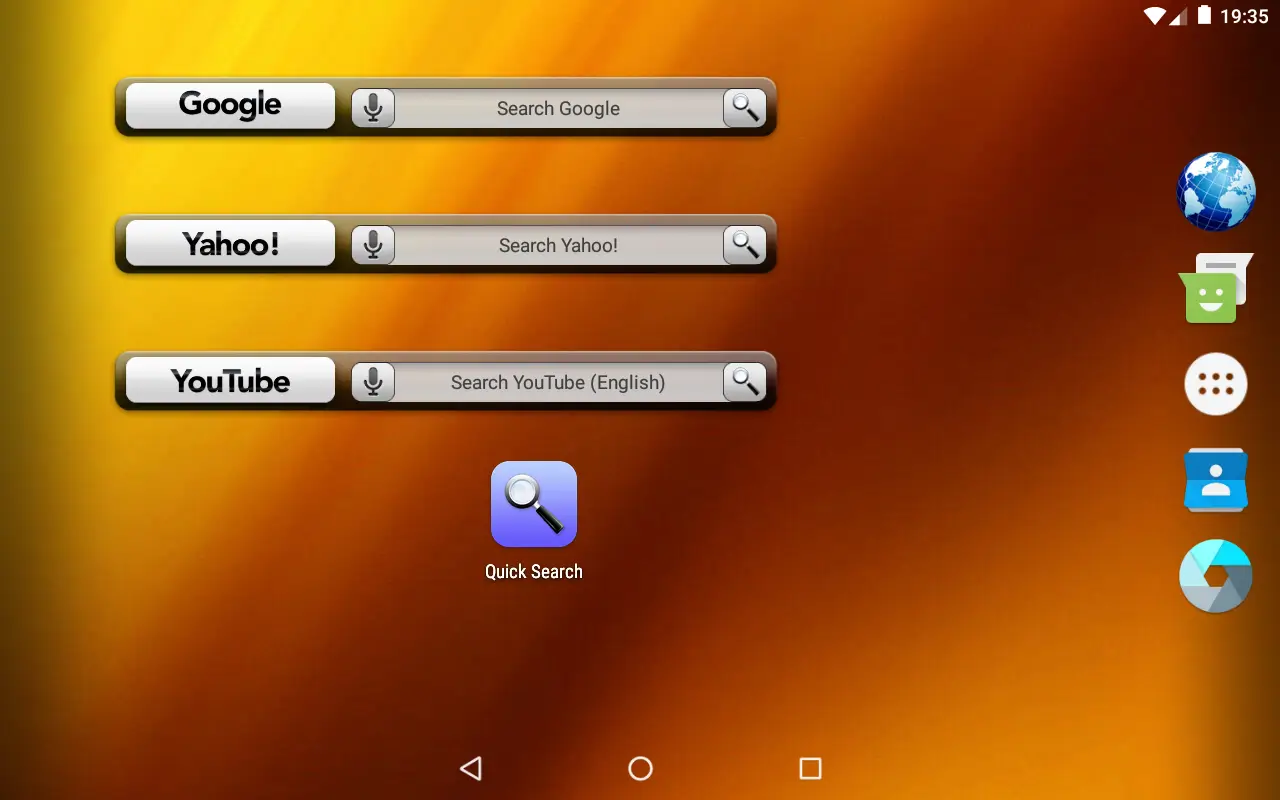Tap the Google label on the search widget
The width and height of the screenshot is (1280, 800).
click(228, 105)
